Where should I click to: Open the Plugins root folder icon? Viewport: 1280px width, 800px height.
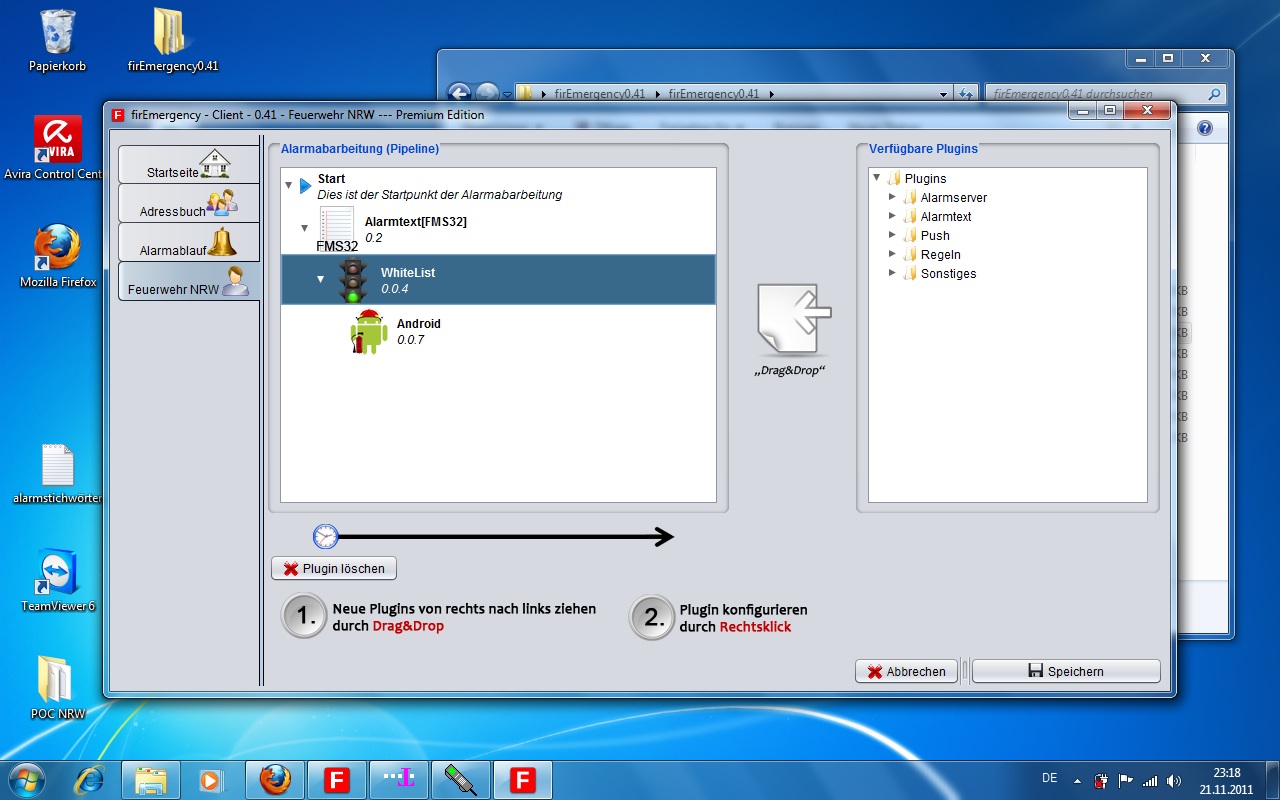pyautogui.click(x=894, y=179)
